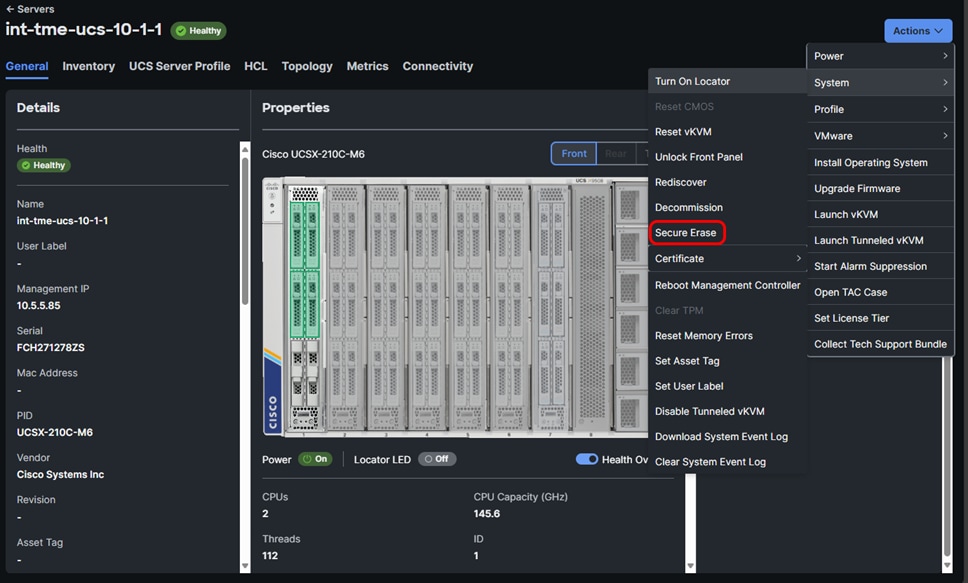Switch to the General tab

point(27,66)
